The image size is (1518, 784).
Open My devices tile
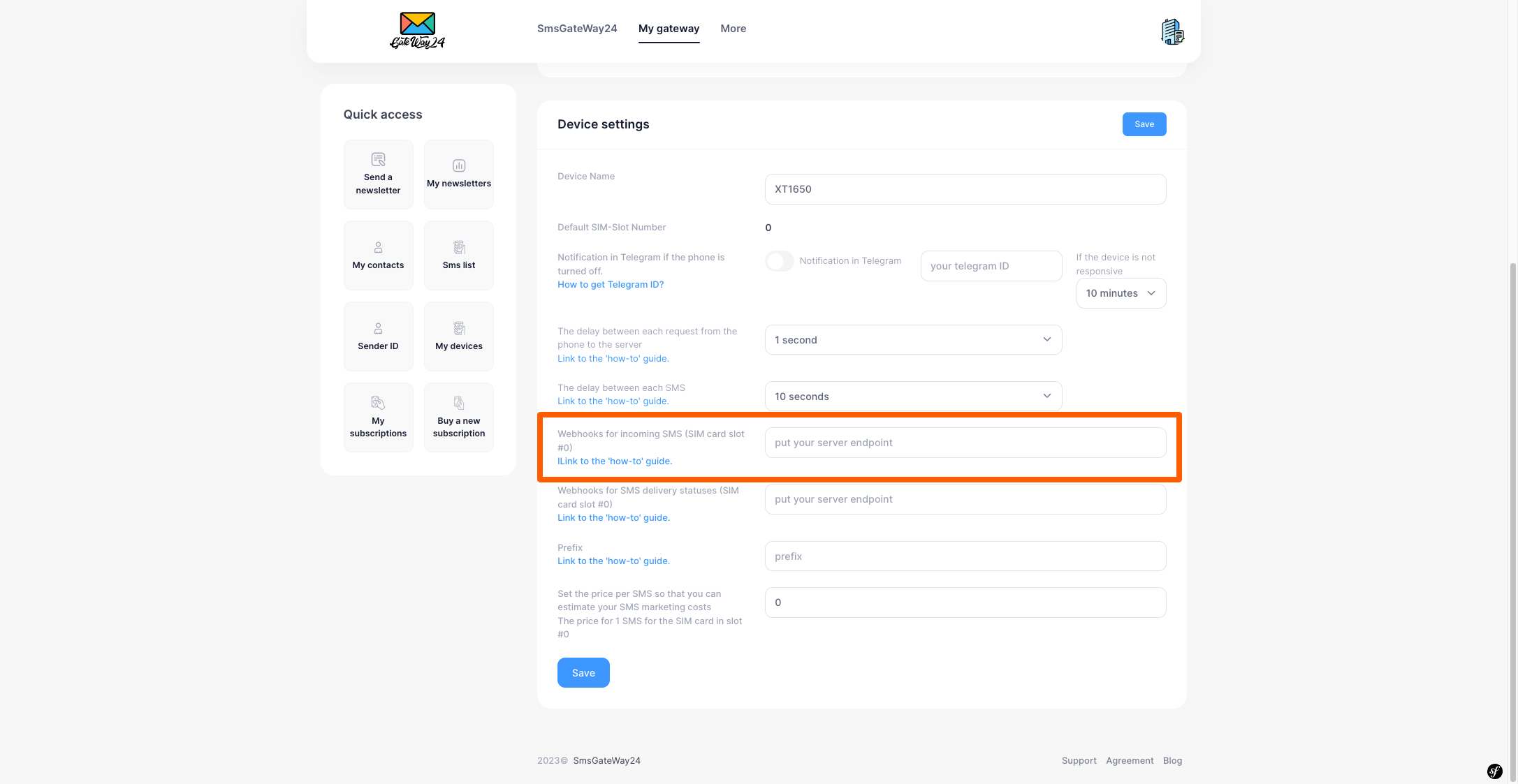tap(459, 336)
